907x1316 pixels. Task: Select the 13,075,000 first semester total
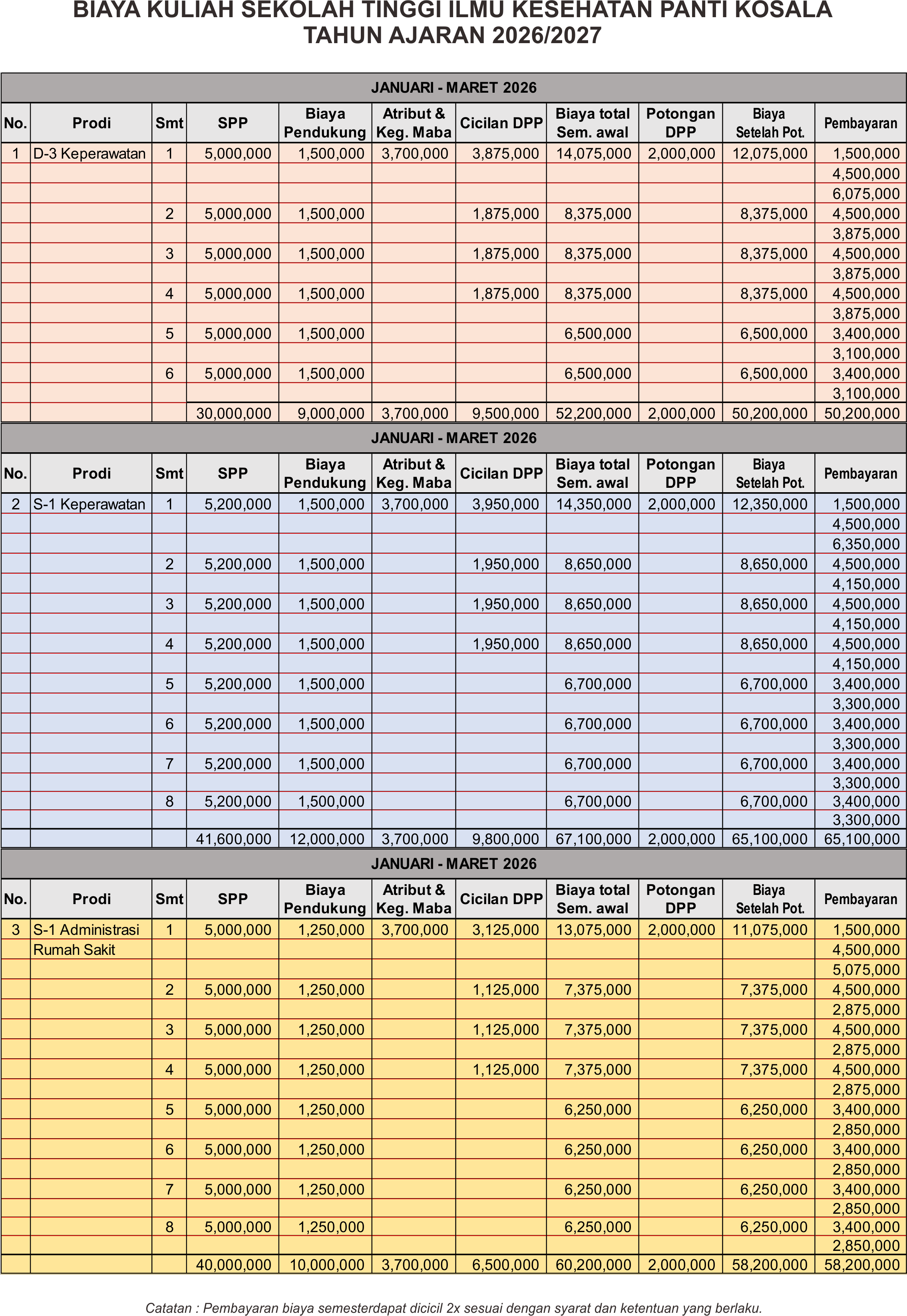point(593,930)
